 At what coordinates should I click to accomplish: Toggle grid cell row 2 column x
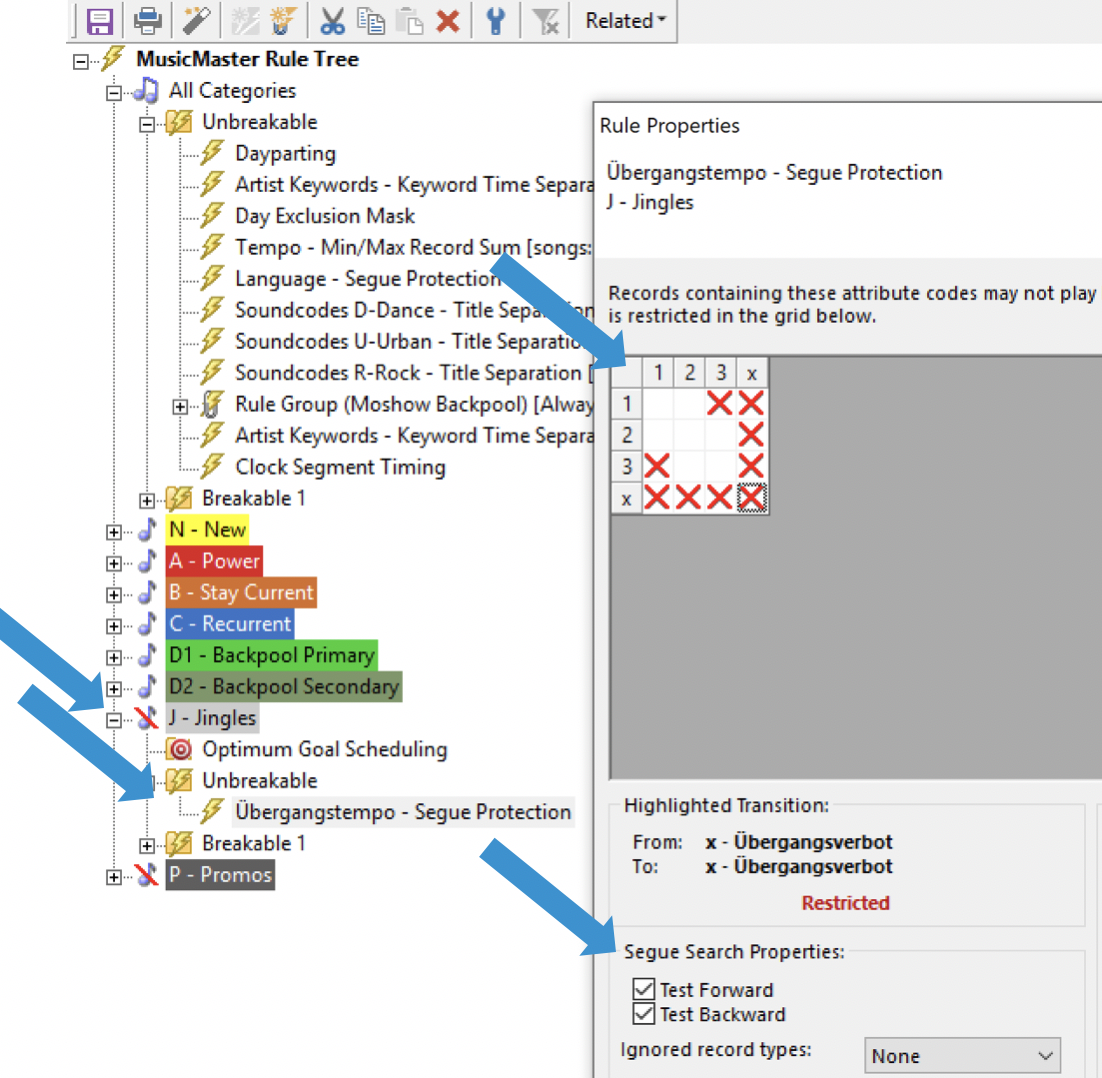(x=752, y=435)
